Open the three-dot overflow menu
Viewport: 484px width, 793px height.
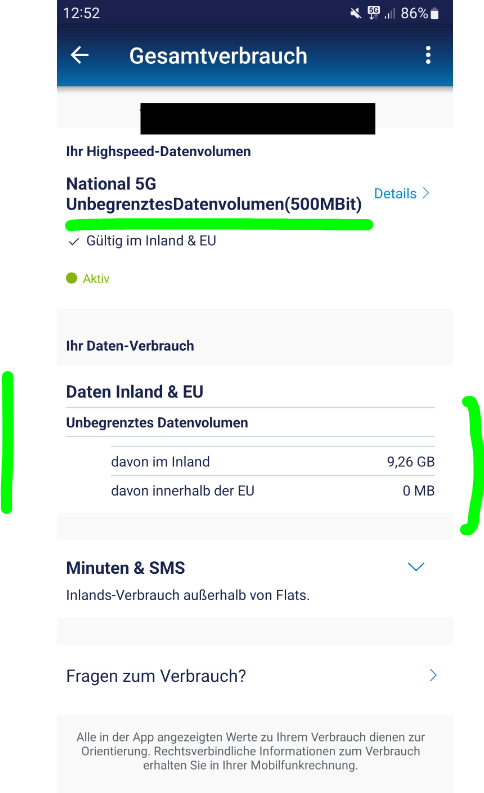pos(428,55)
